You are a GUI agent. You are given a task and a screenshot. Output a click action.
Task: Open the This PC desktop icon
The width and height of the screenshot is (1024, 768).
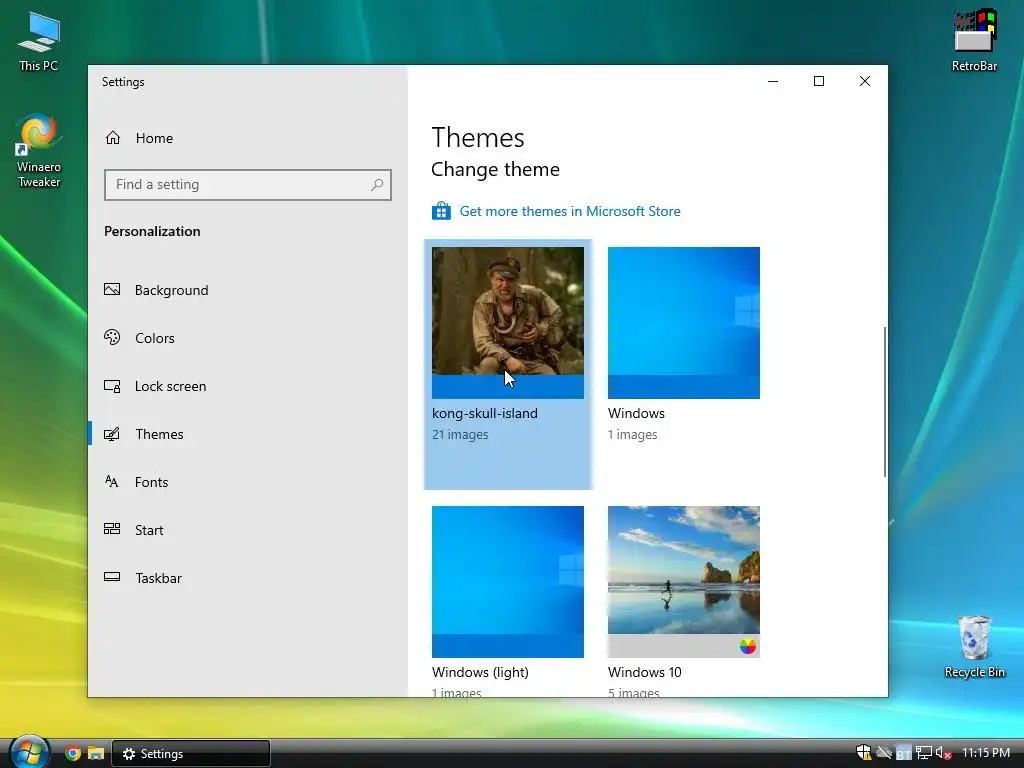[x=39, y=33]
